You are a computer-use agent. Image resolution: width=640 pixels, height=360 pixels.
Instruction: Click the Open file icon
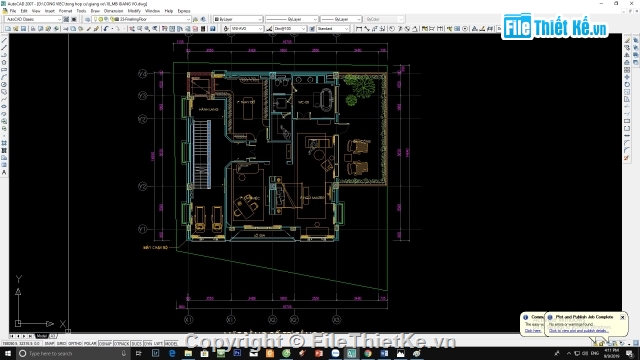click(x=16, y=29)
